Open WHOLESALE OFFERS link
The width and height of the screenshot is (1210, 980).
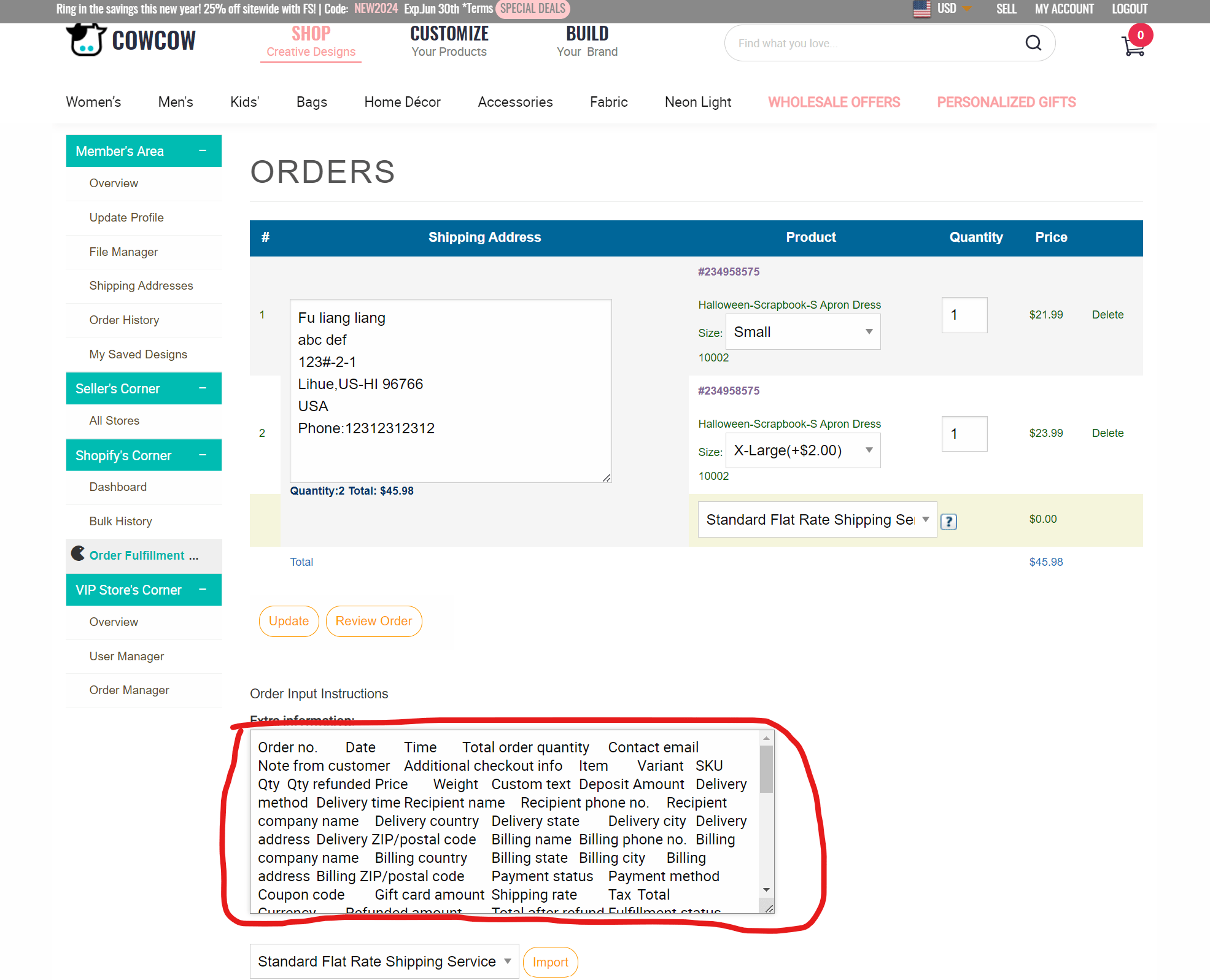pos(834,102)
